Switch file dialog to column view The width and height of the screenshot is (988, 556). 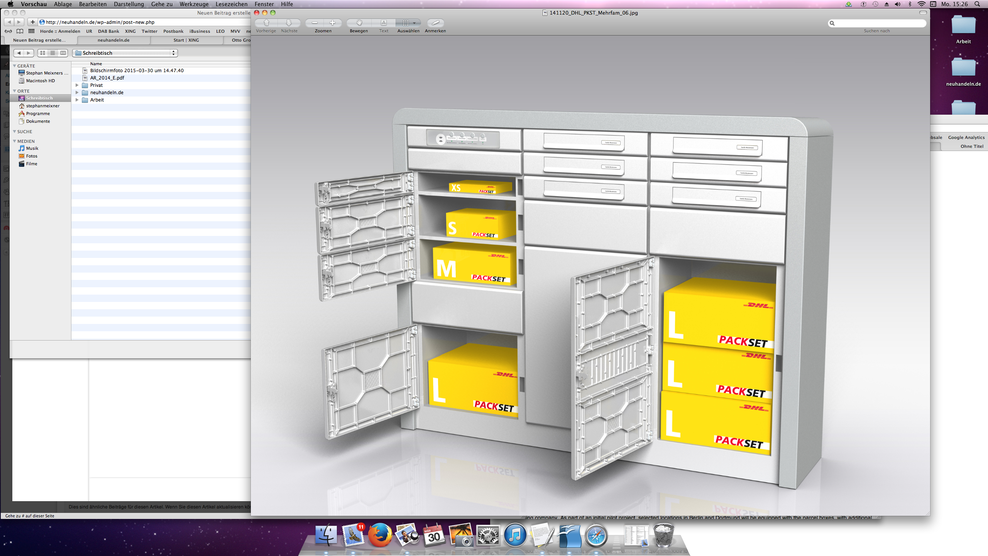62,53
